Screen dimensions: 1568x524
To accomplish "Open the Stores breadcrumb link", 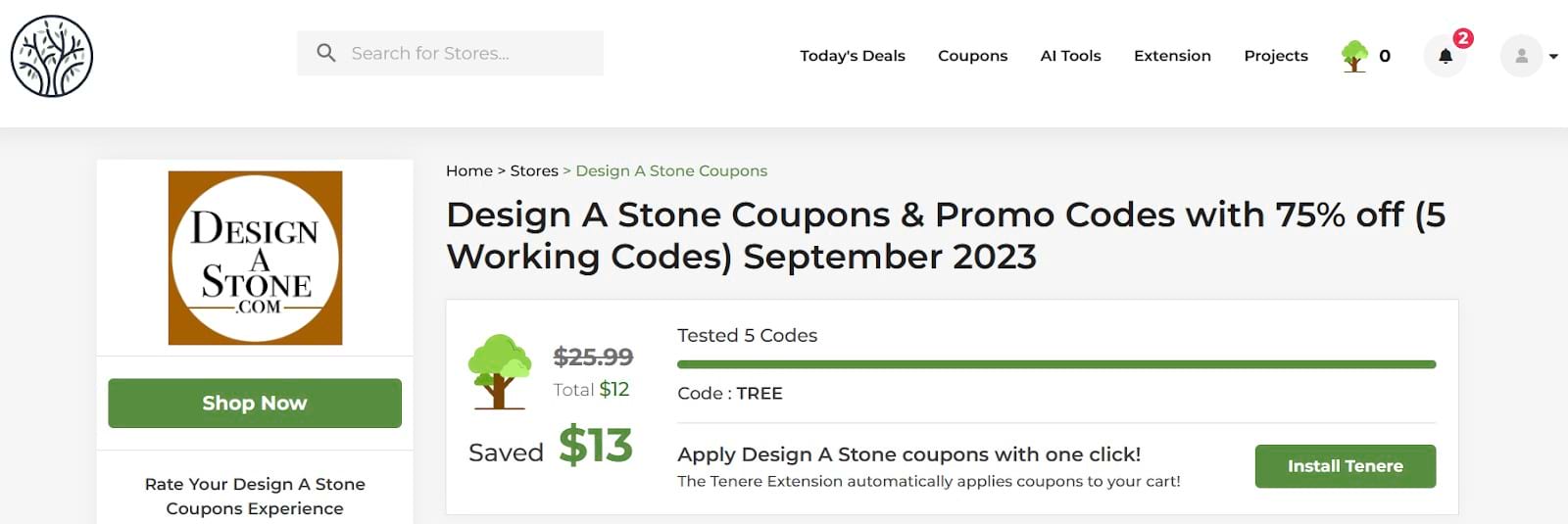I will [534, 171].
